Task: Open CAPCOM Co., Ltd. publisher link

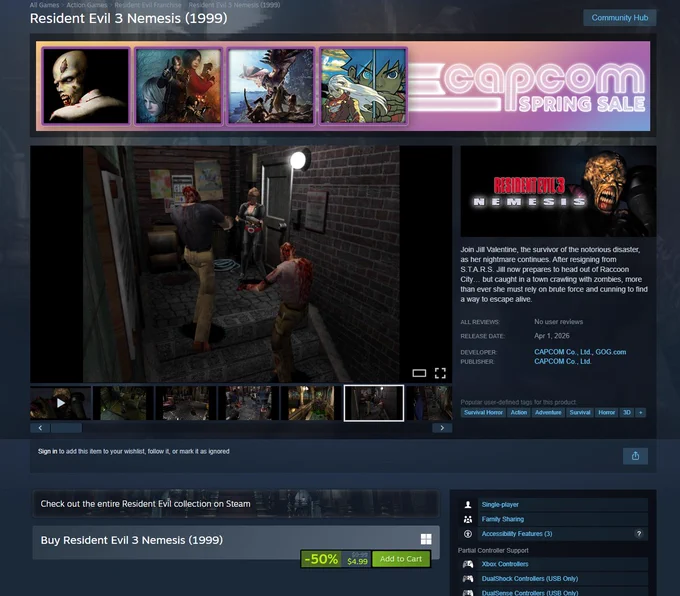Action: (x=562, y=361)
